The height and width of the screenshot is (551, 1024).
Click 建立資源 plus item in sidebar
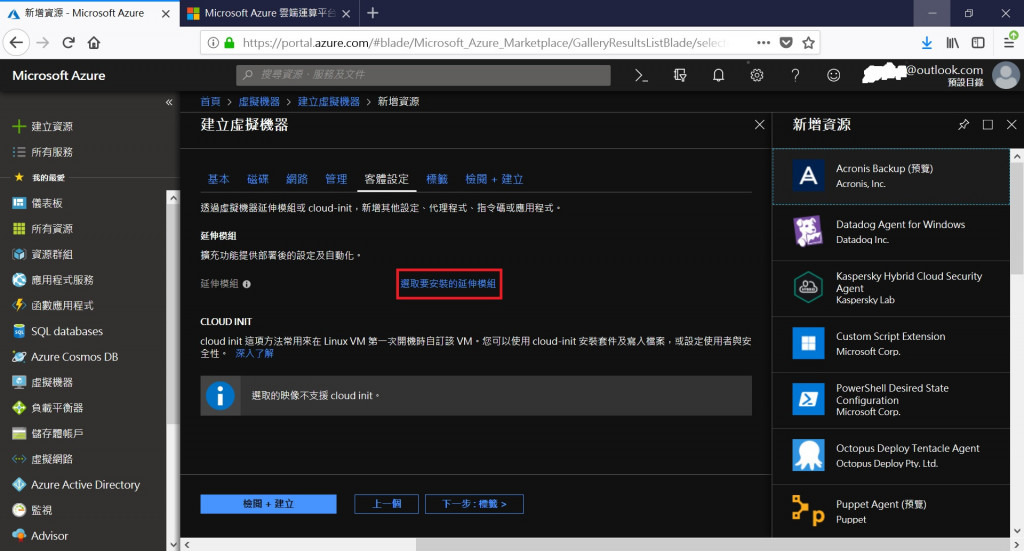click(x=43, y=127)
